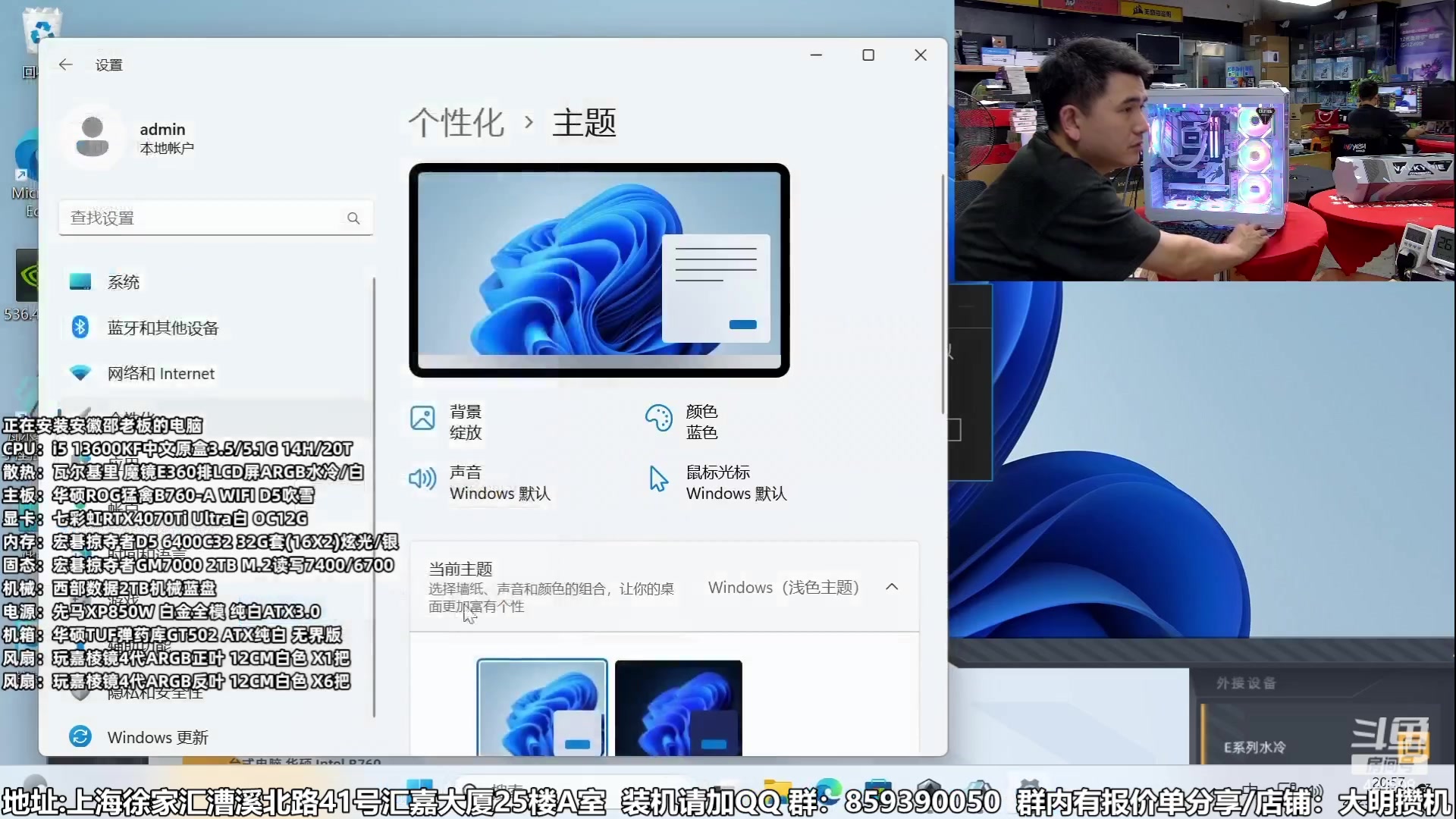
Task: Collapse the 当前主题 section
Action: coord(892,587)
